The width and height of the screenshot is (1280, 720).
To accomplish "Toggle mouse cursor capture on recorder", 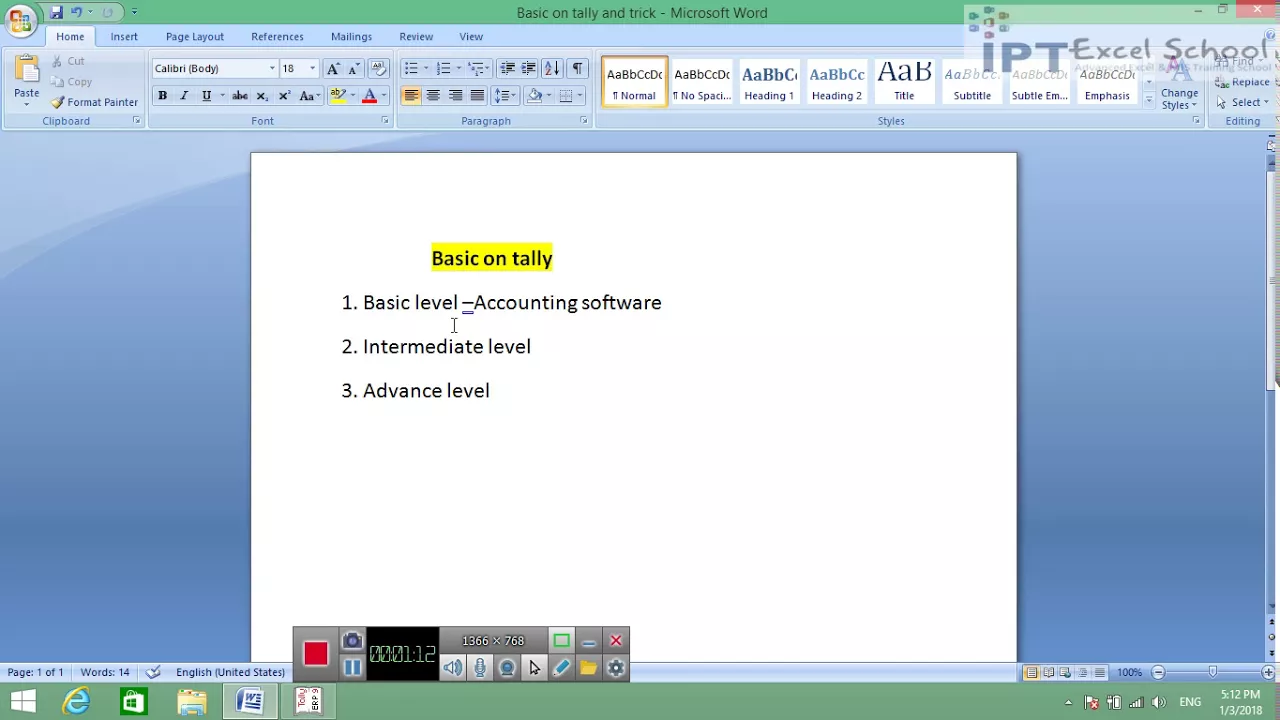I will [534, 668].
